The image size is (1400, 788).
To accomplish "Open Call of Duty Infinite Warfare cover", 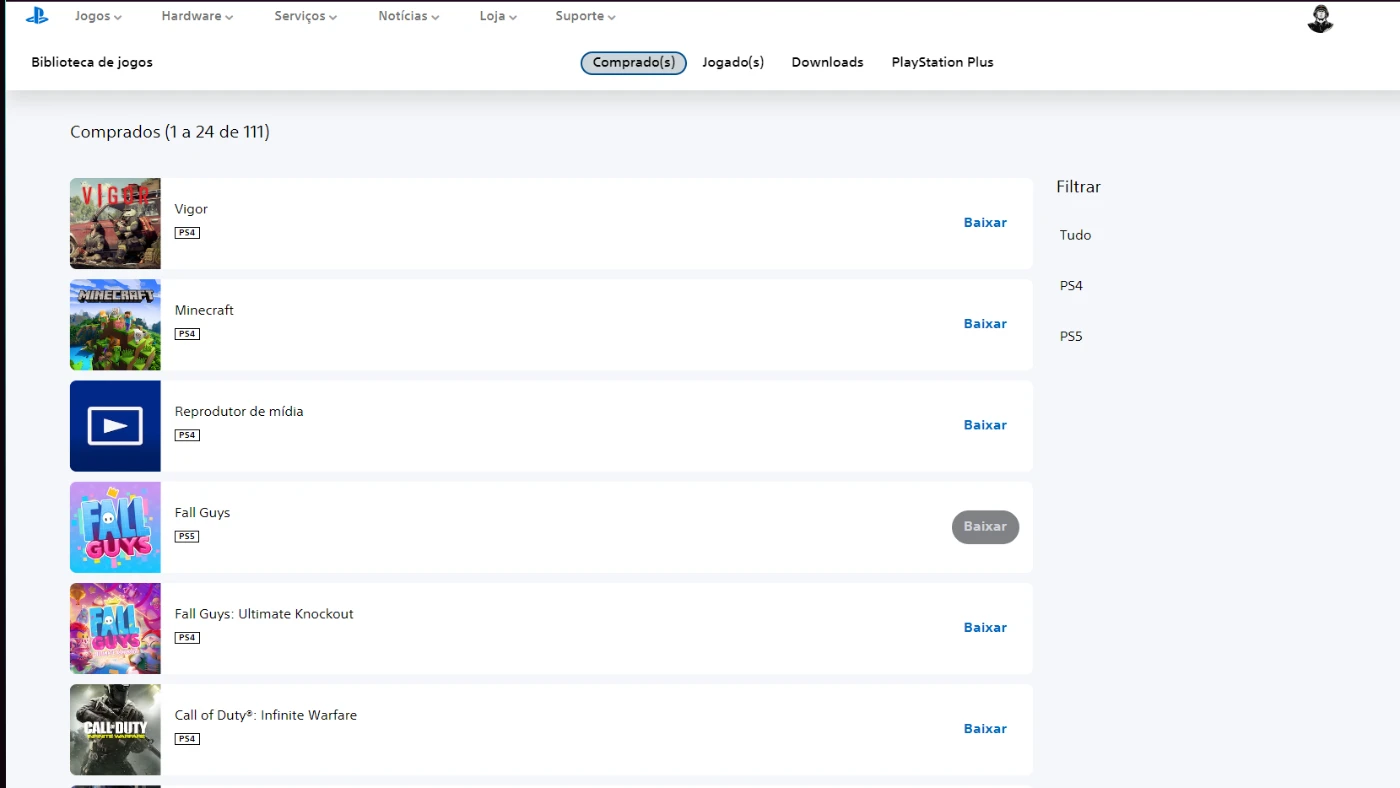I will click(x=115, y=729).
